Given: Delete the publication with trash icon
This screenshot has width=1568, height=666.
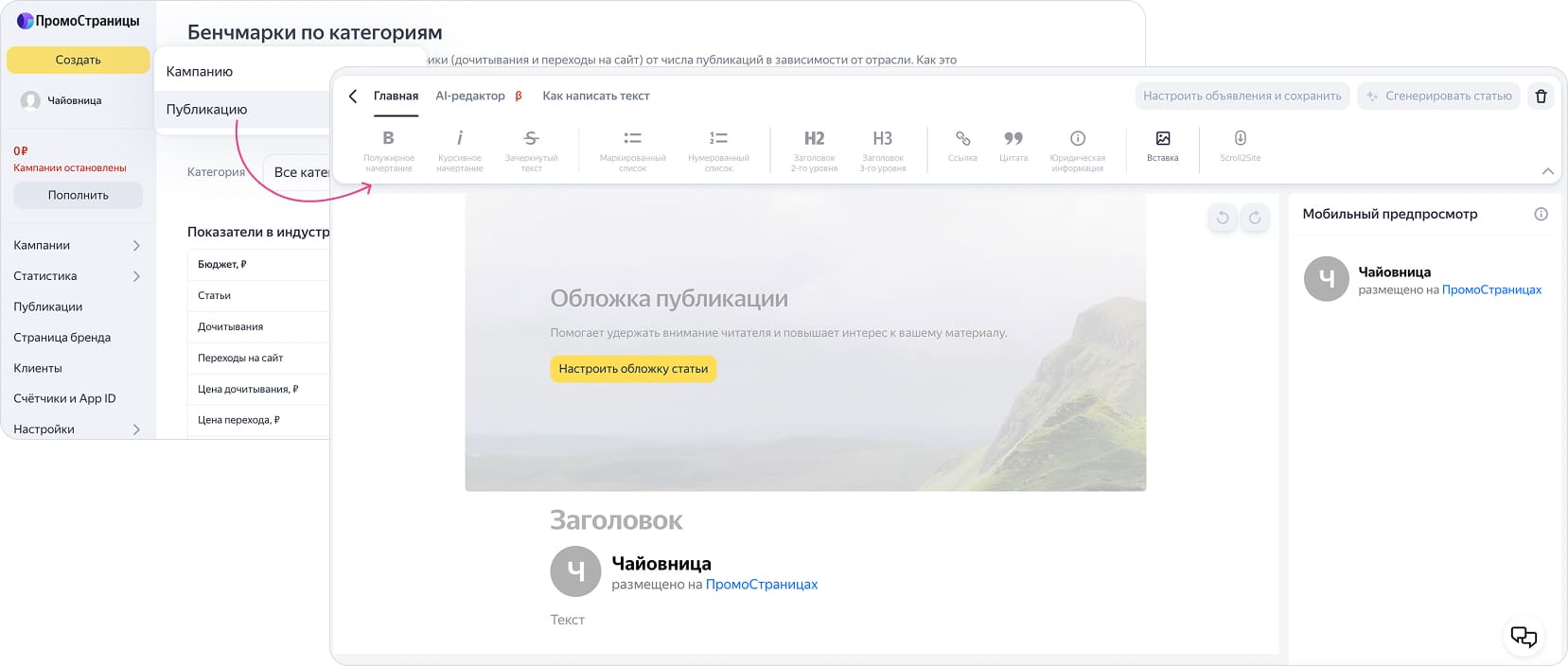Looking at the screenshot, I should click(1541, 96).
